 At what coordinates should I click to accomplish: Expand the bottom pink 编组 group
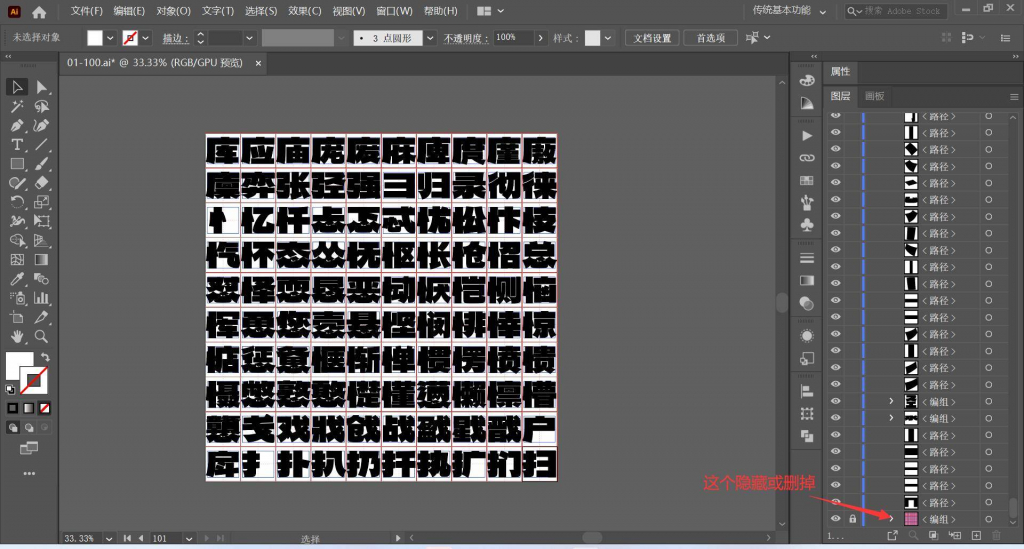pos(891,519)
